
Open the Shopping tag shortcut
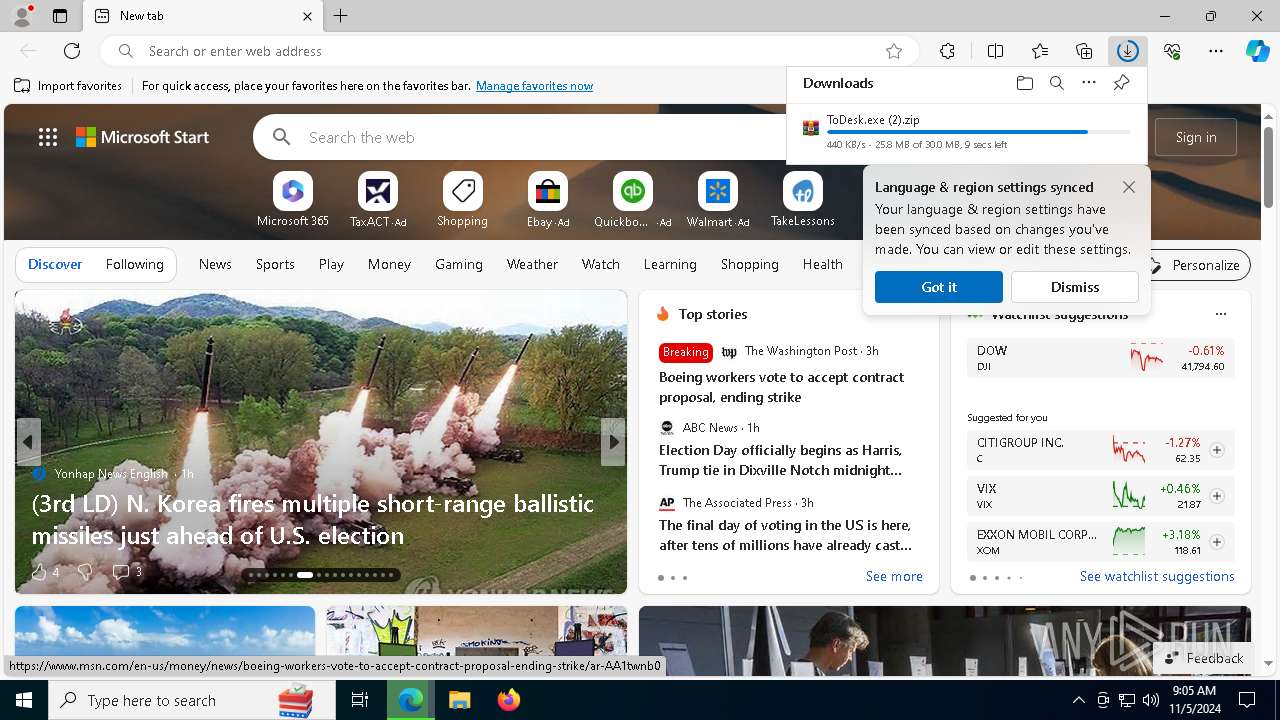pyautogui.click(x=462, y=200)
